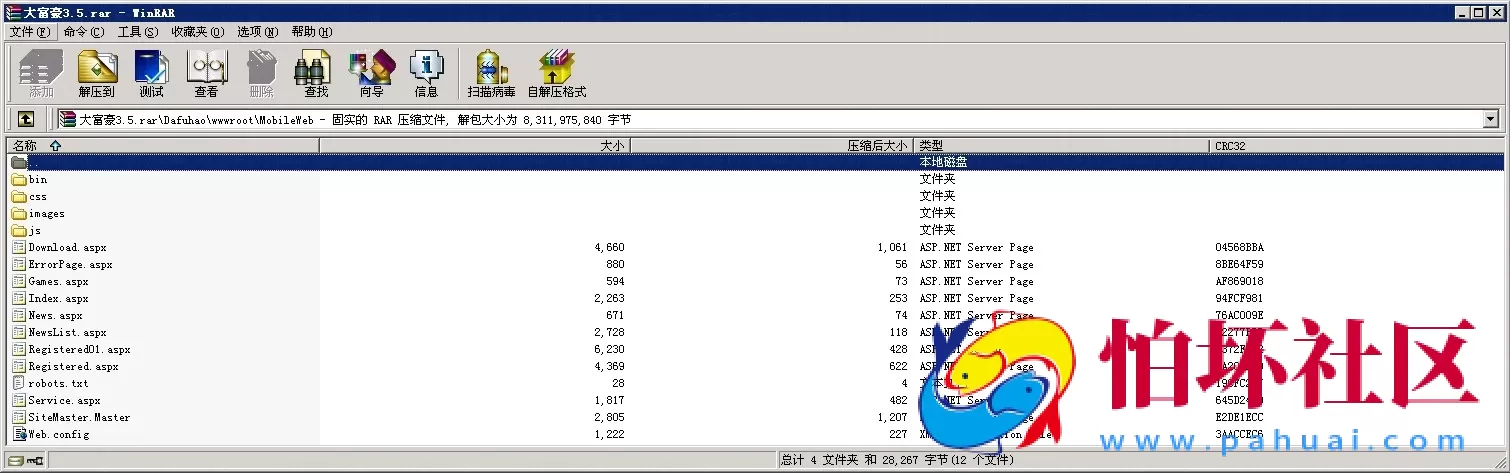
Task: Open the Options (选项) menu
Action: click(258, 32)
